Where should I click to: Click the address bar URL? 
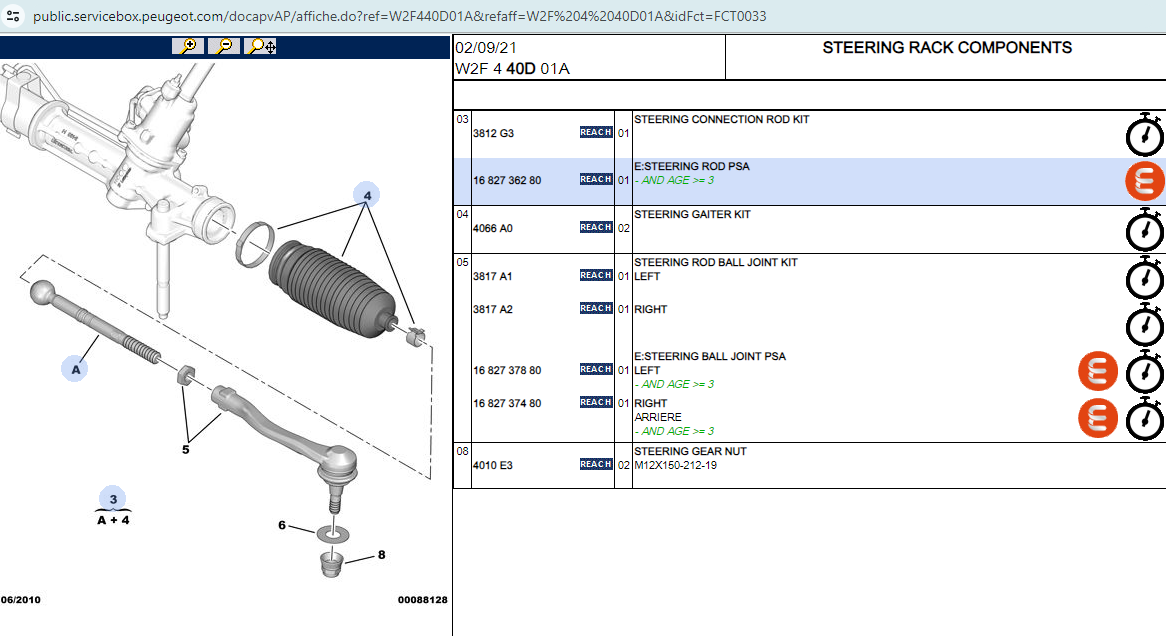click(x=399, y=16)
